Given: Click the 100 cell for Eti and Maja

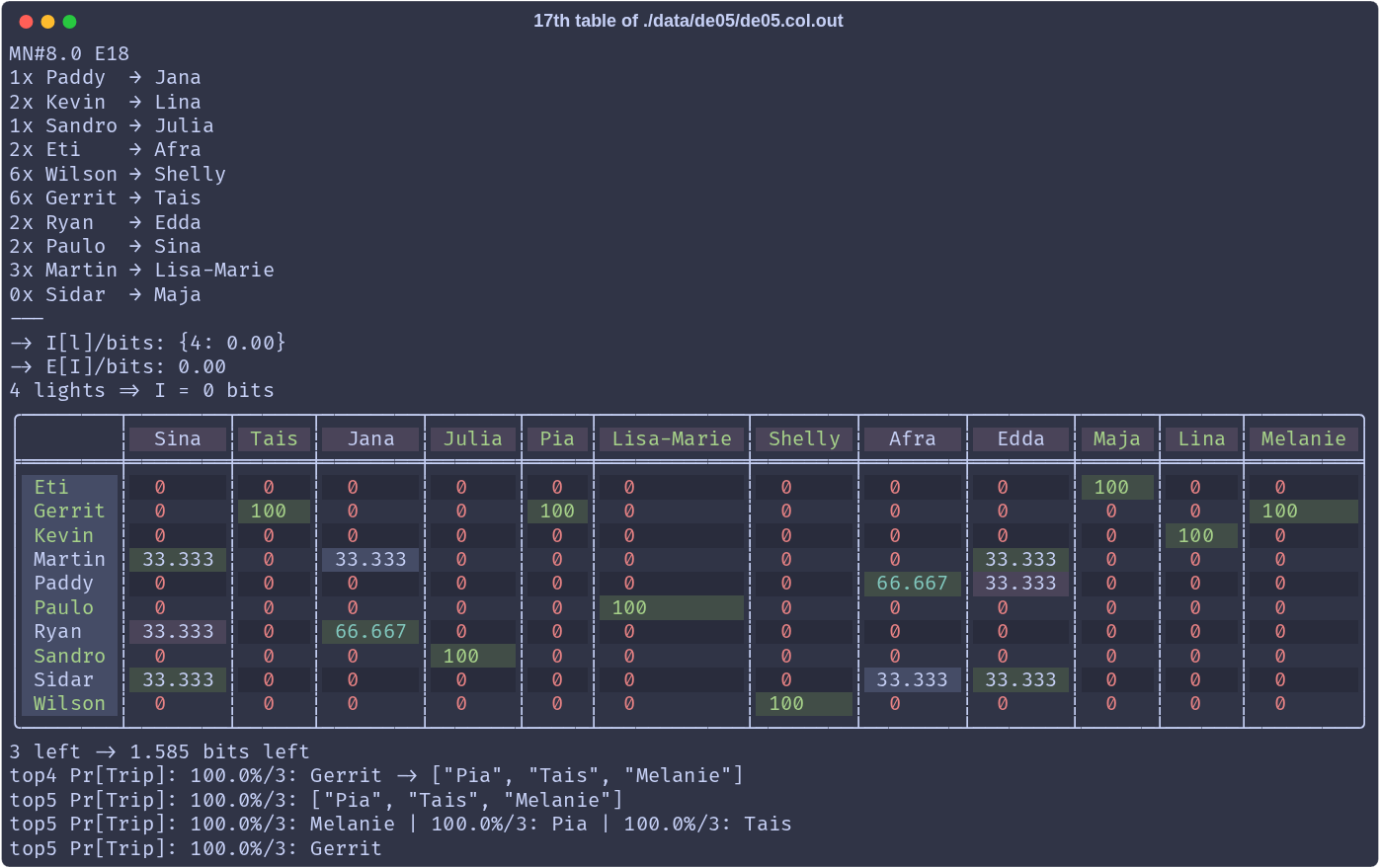Looking at the screenshot, I should (x=1117, y=487).
